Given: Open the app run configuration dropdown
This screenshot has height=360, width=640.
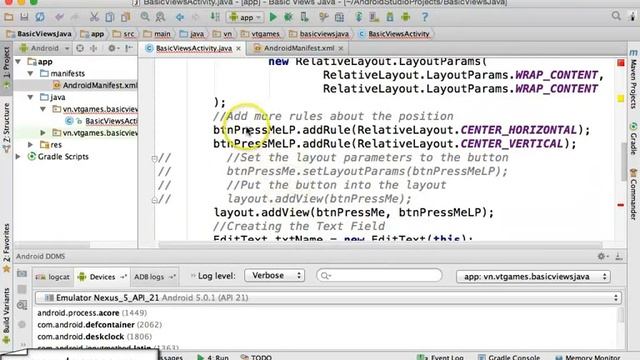Looking at the screenshot, I should pos(245,18).
